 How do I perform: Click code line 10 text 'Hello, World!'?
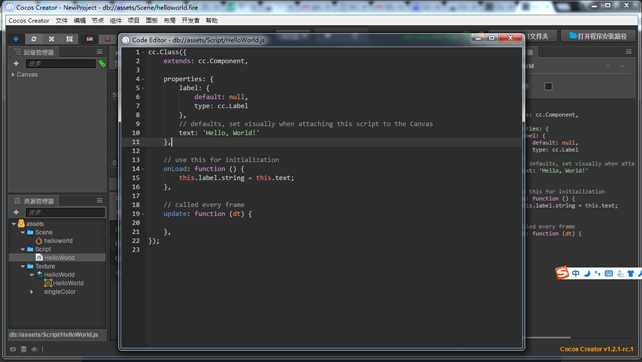(231, 133)
